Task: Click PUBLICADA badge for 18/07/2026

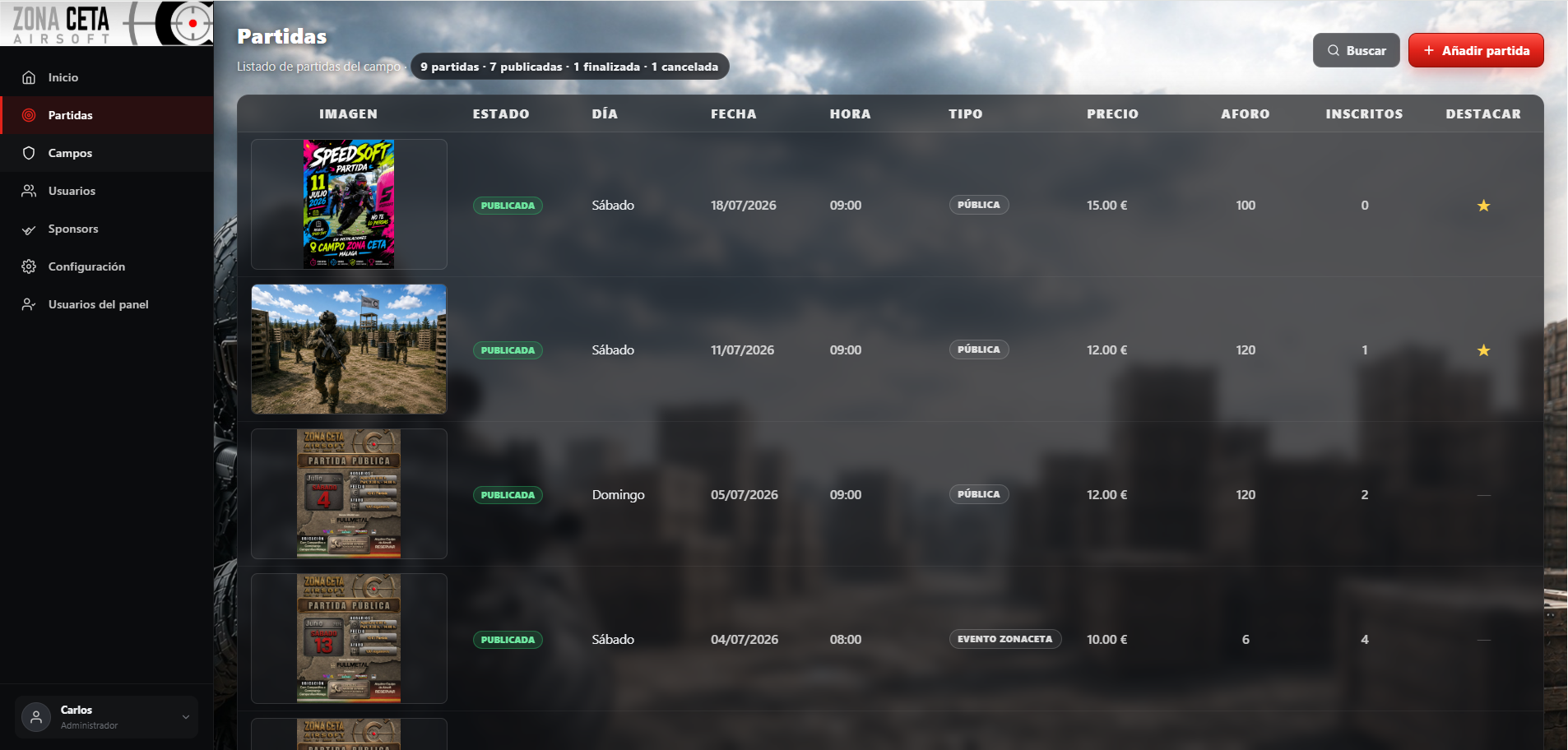Action: (x=508, y=206)
